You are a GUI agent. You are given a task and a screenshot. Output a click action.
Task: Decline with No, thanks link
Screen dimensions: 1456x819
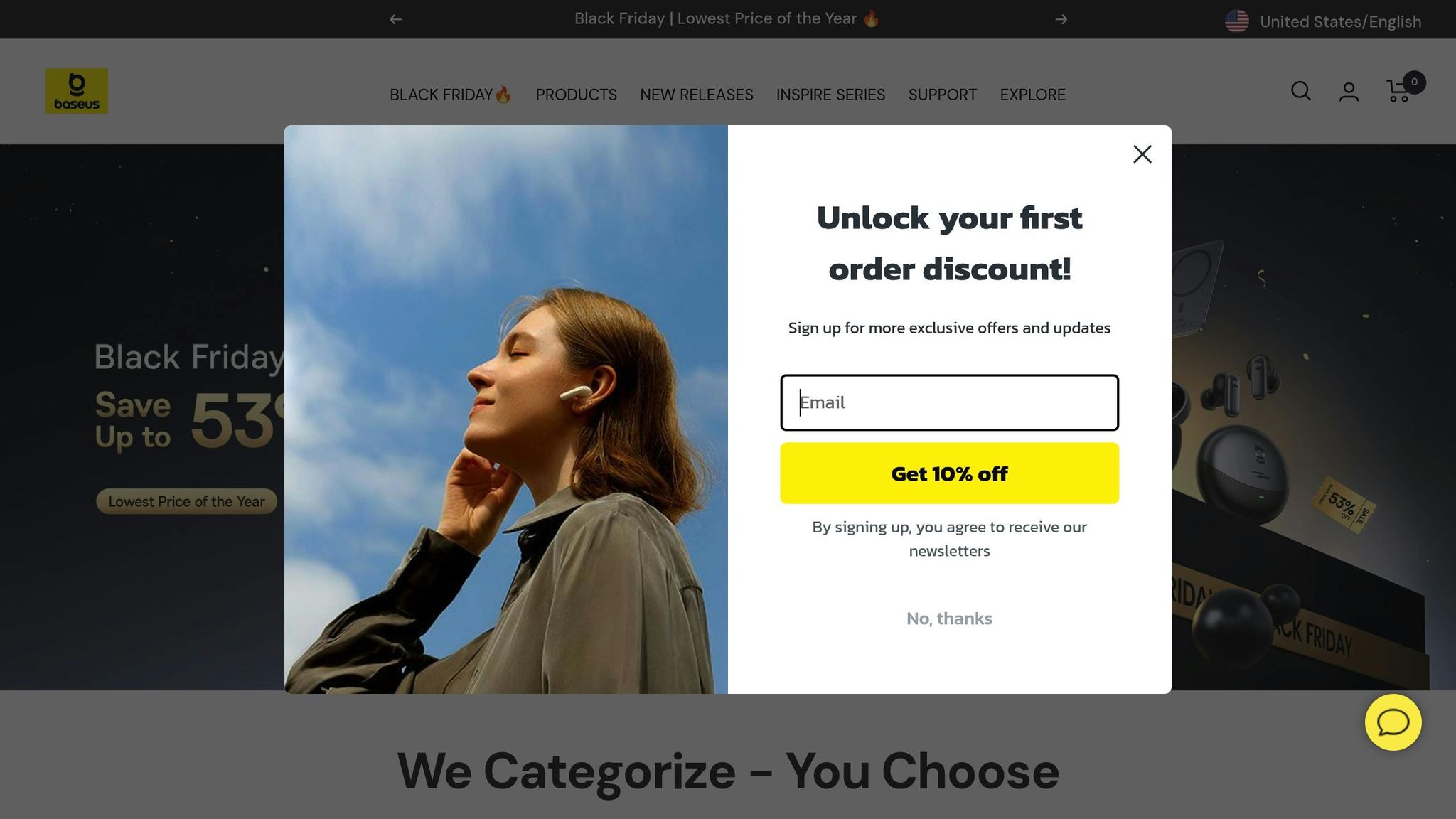coord(949,619)
